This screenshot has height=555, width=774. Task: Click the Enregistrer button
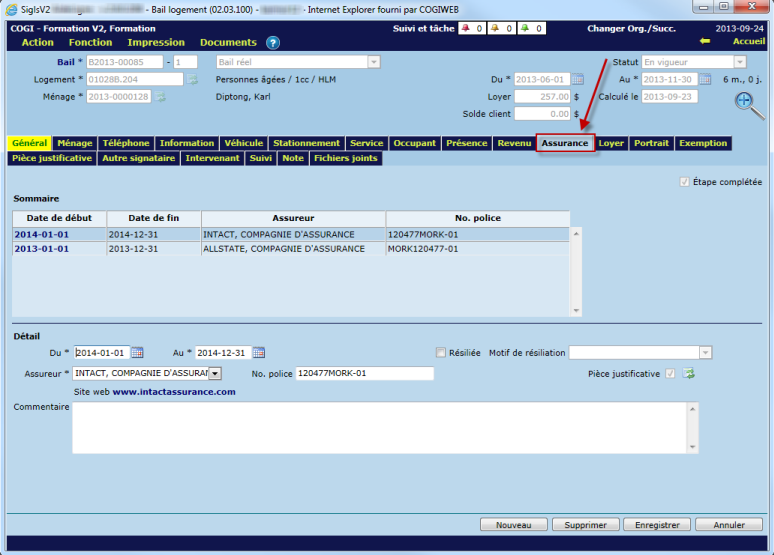657,525
